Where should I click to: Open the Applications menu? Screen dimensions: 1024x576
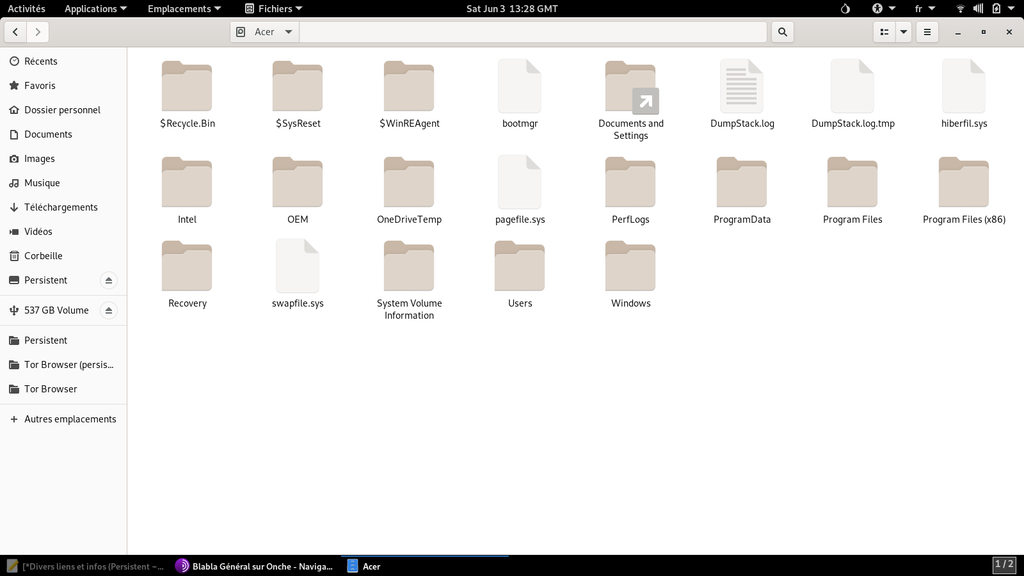point(95,9)
